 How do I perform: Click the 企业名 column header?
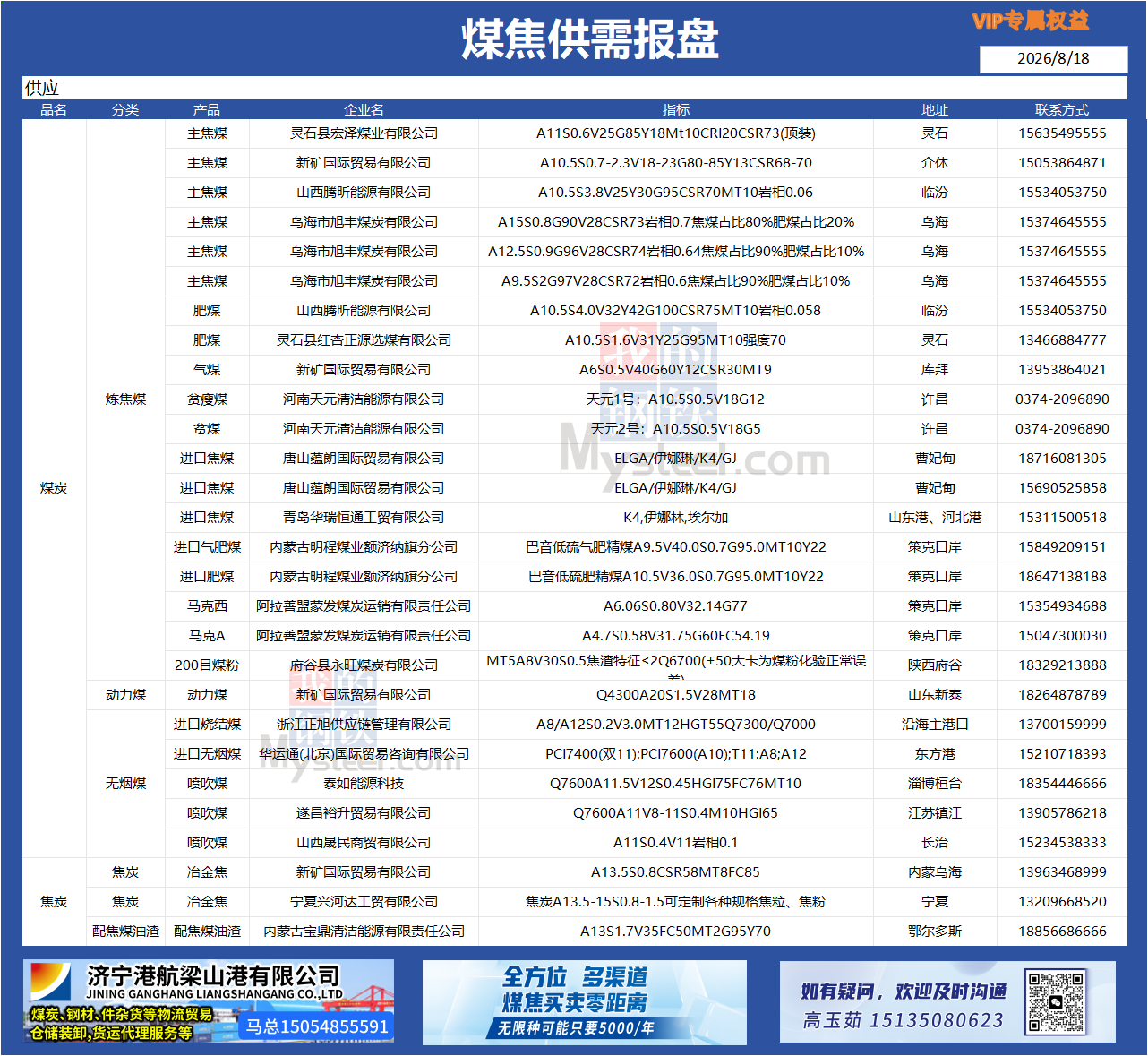coord(364,110)
